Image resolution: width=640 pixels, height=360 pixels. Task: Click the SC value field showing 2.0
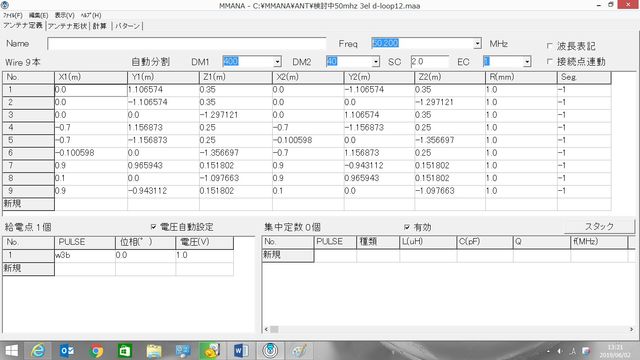click(x=429, y=62)
